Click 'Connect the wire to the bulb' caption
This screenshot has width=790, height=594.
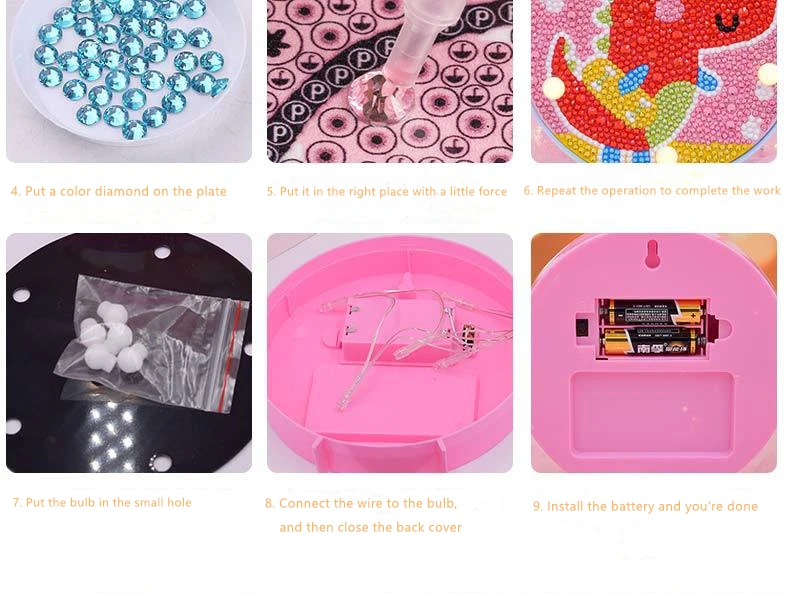point(361,503)
